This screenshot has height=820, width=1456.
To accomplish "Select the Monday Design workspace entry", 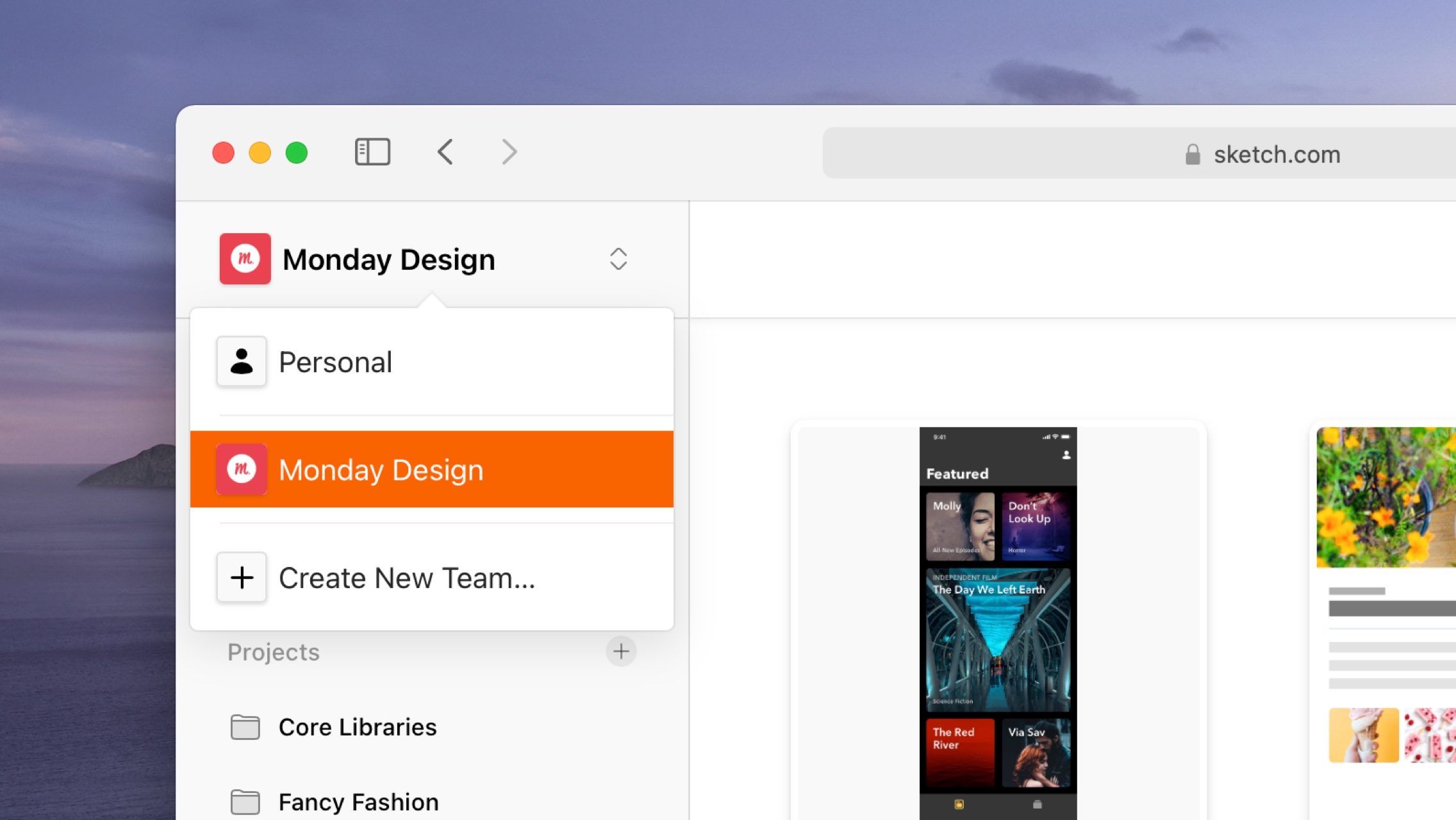I will coord(433,468).
